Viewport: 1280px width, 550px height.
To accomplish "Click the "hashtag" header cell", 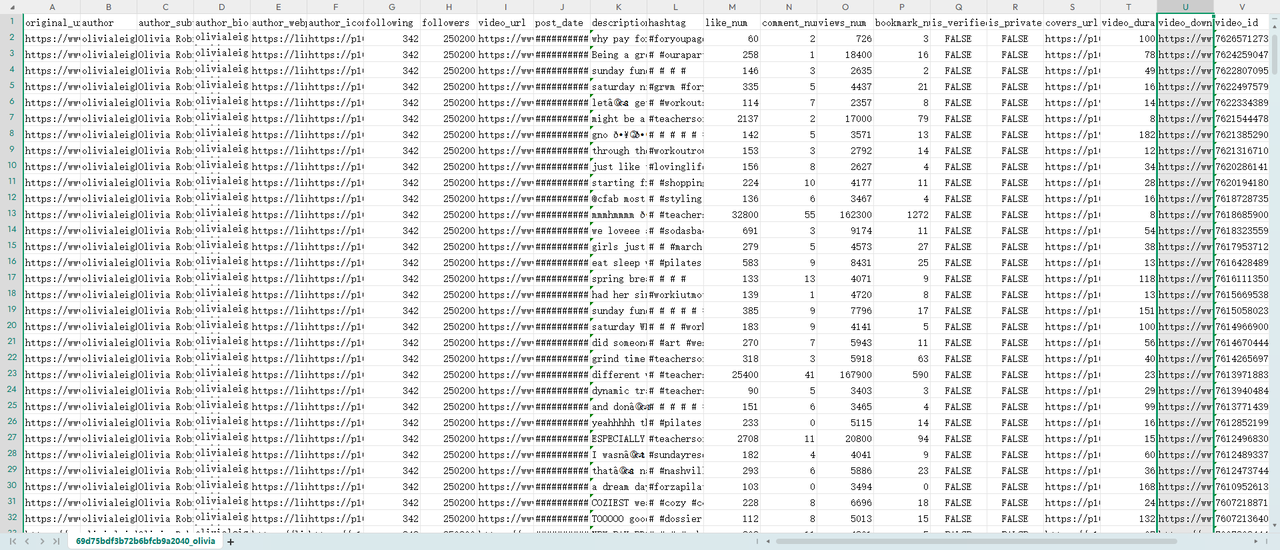I will (x=675, y=22).
